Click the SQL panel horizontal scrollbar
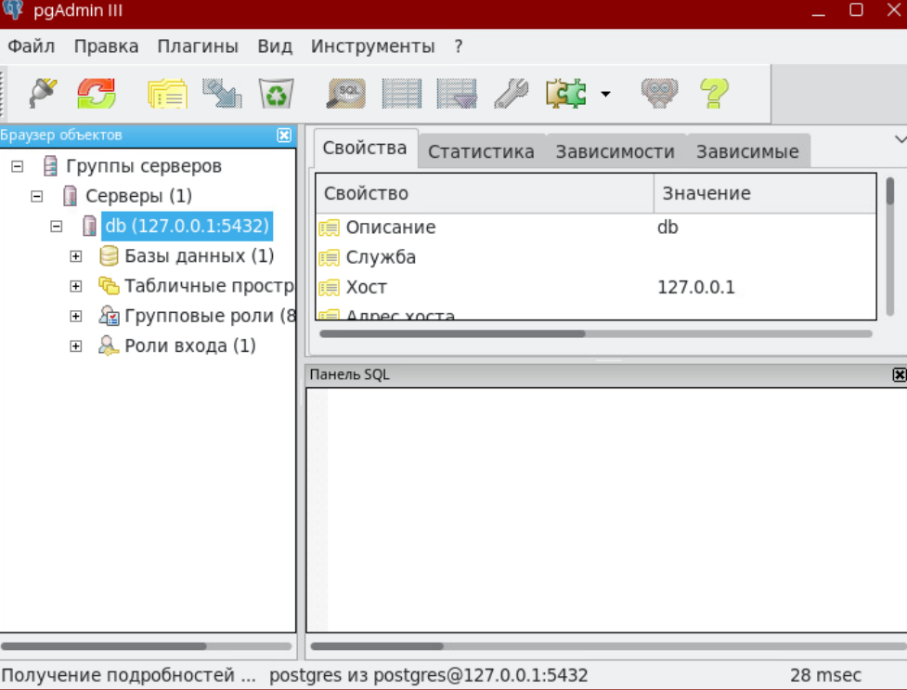This screenshot has width=907, height=690. pyautogui.click(x=608, y=646)
